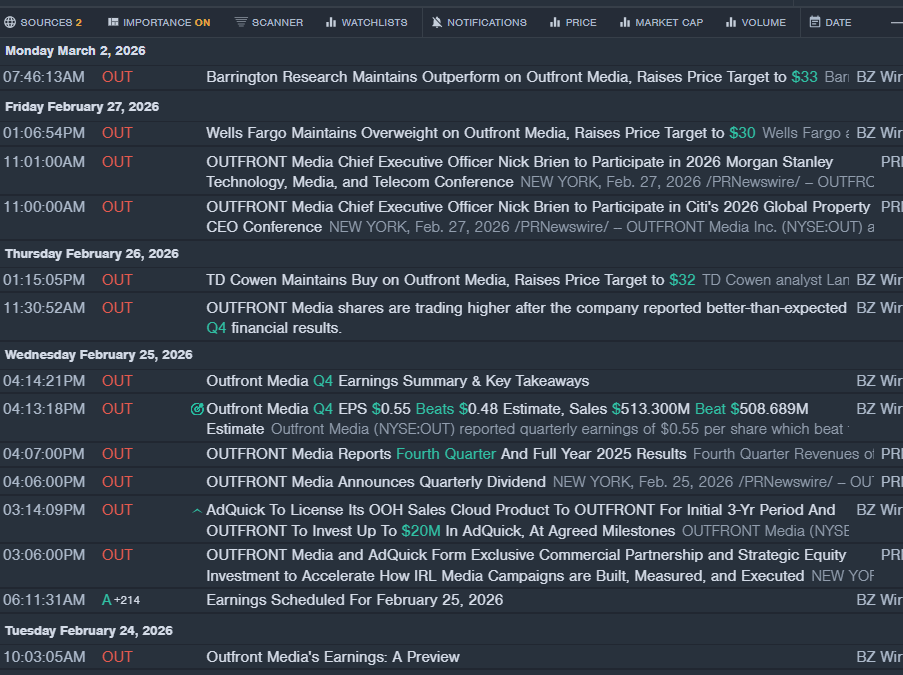Image resolution: width=903 pixels, height=675 pixels.
Task: Click the Monday March 2, 2026 date header
Action: pyautogui.click(x=75, y=51)
